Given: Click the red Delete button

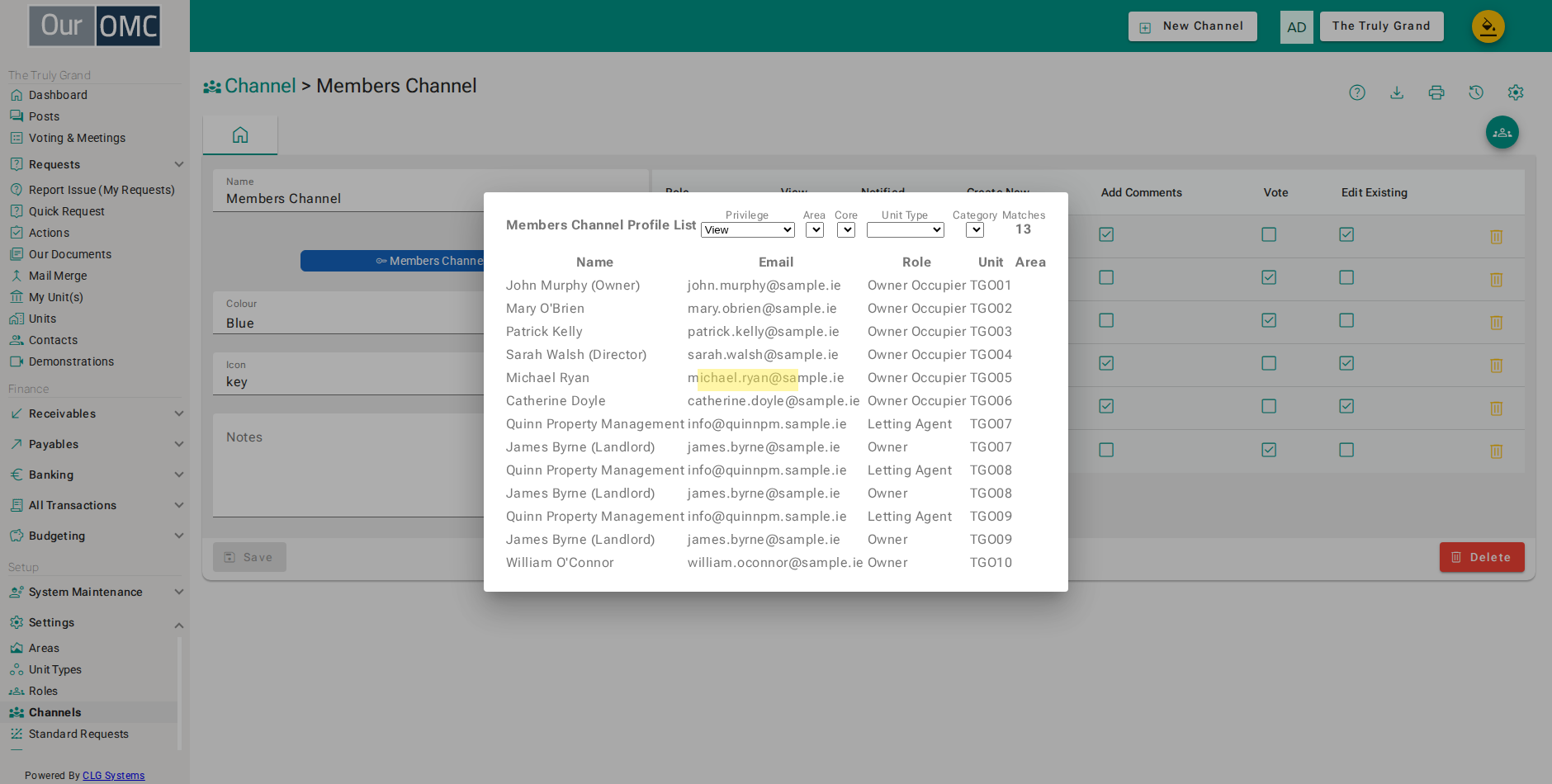Looking at the screenshot, I should (1482, 557).
